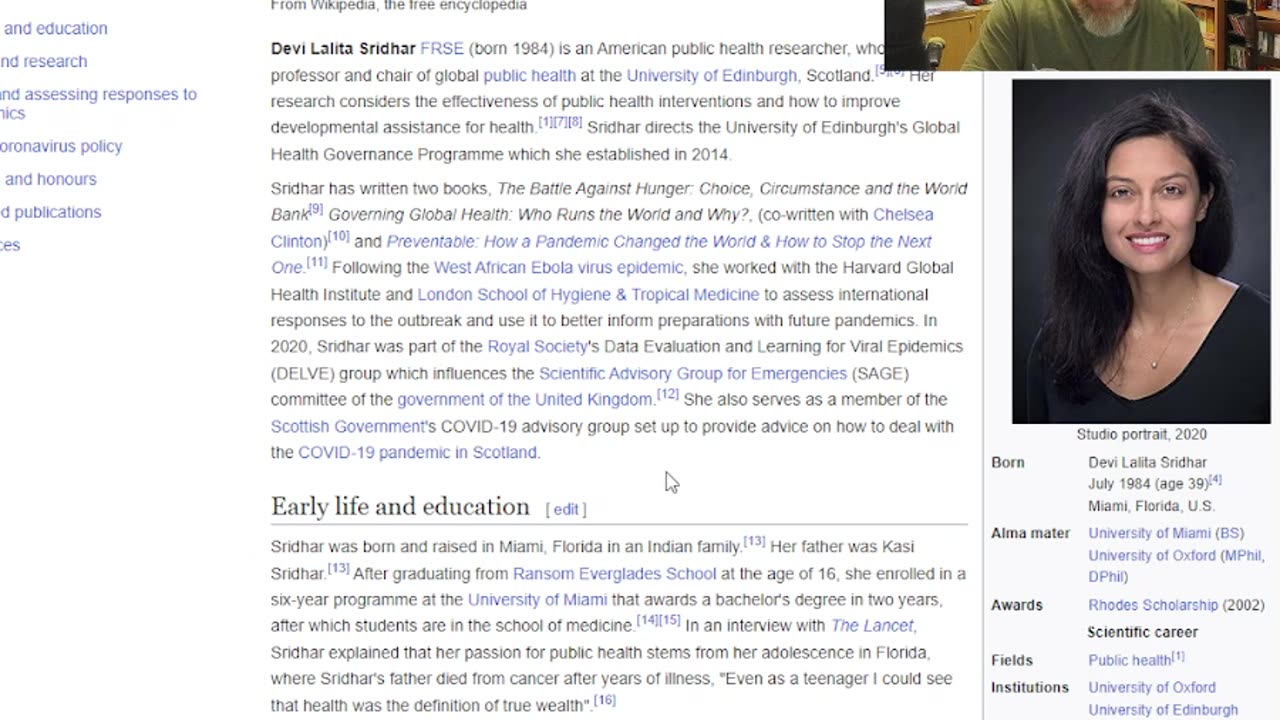Go to 'oronavirus policy' sidebar contents entry
1280x720 pixels.
pos(61,146)
